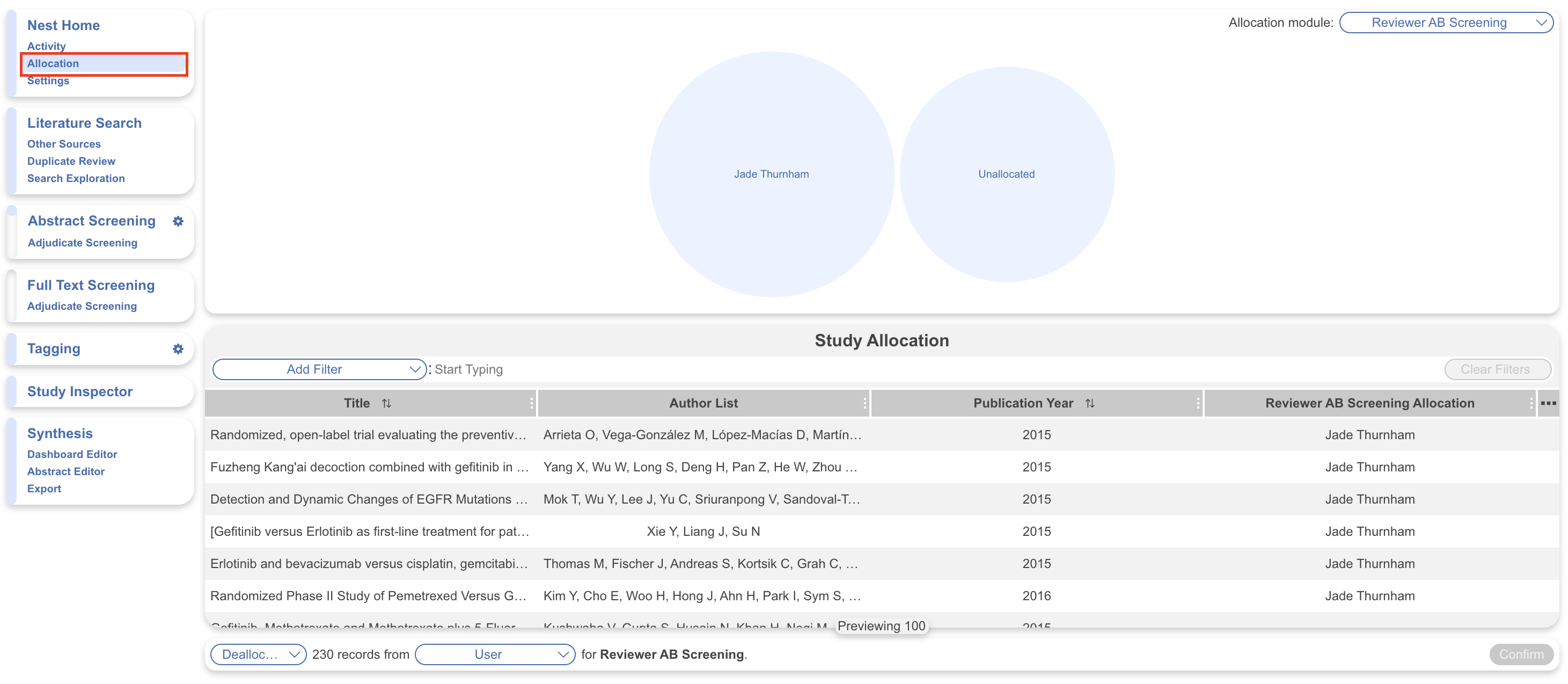Click Author List column handle dots
1568x684 pixels.
[x=864, y=403]
